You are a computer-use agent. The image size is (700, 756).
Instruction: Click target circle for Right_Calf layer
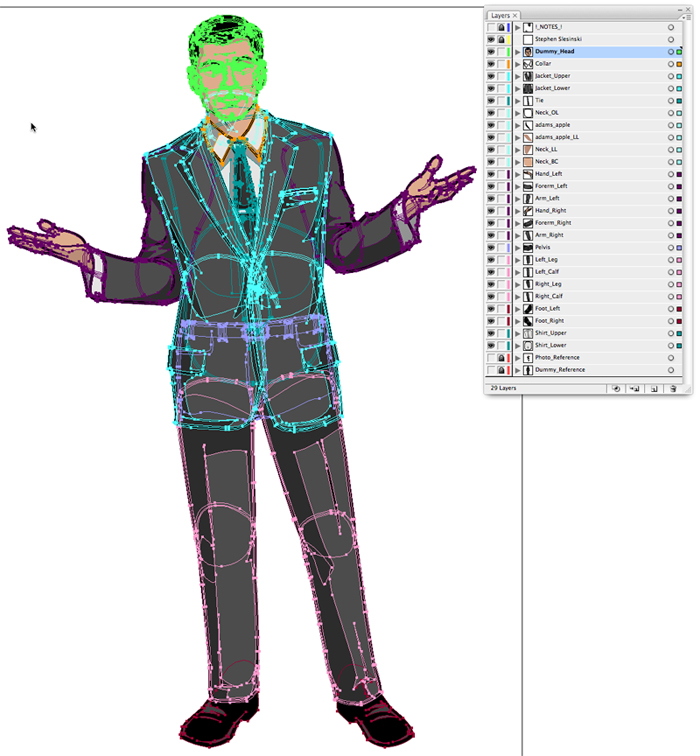click(671, 297)
